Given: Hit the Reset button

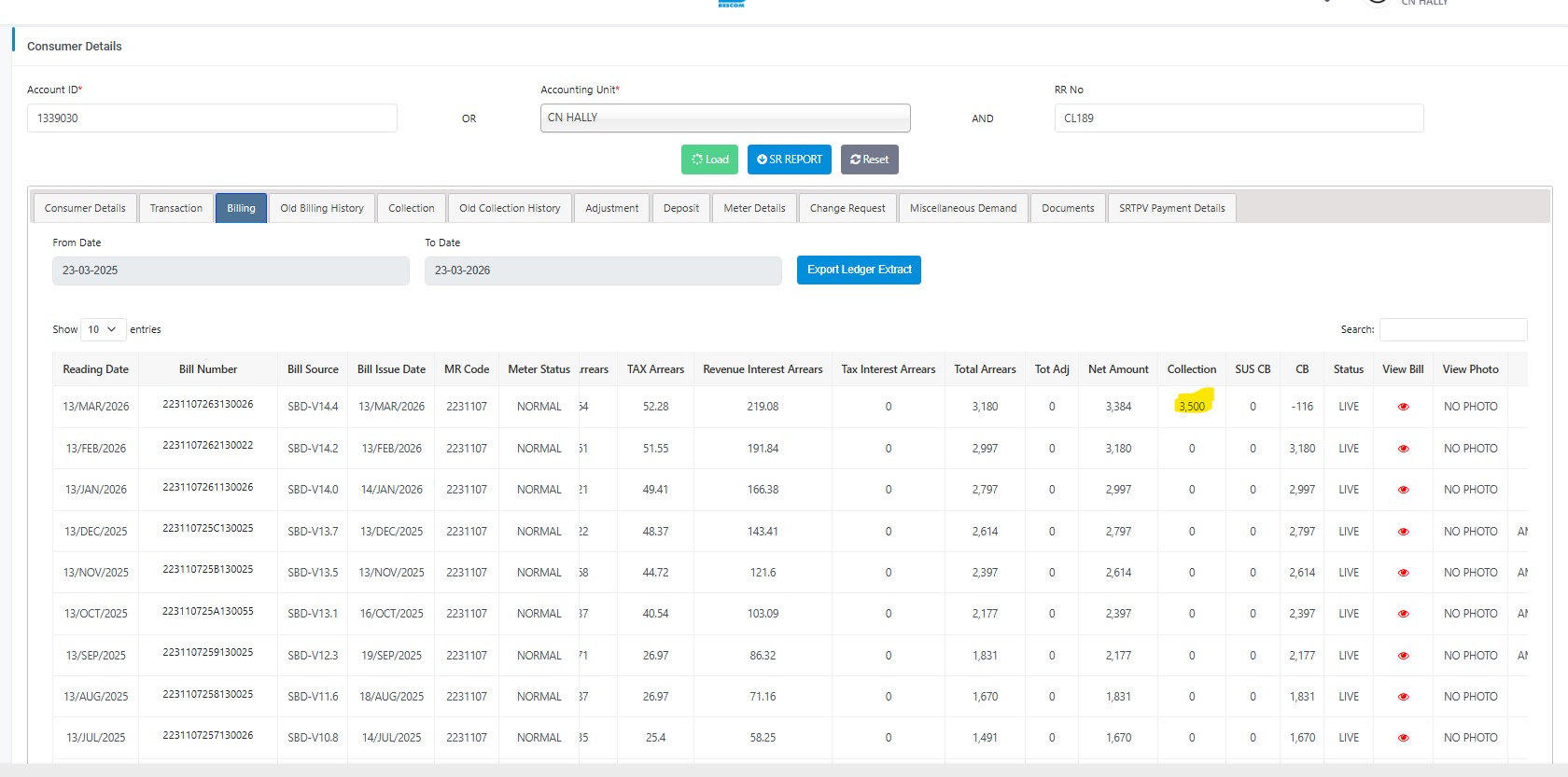Looking at the screenshot, I should pyautogui.click(x=869, y=160).
